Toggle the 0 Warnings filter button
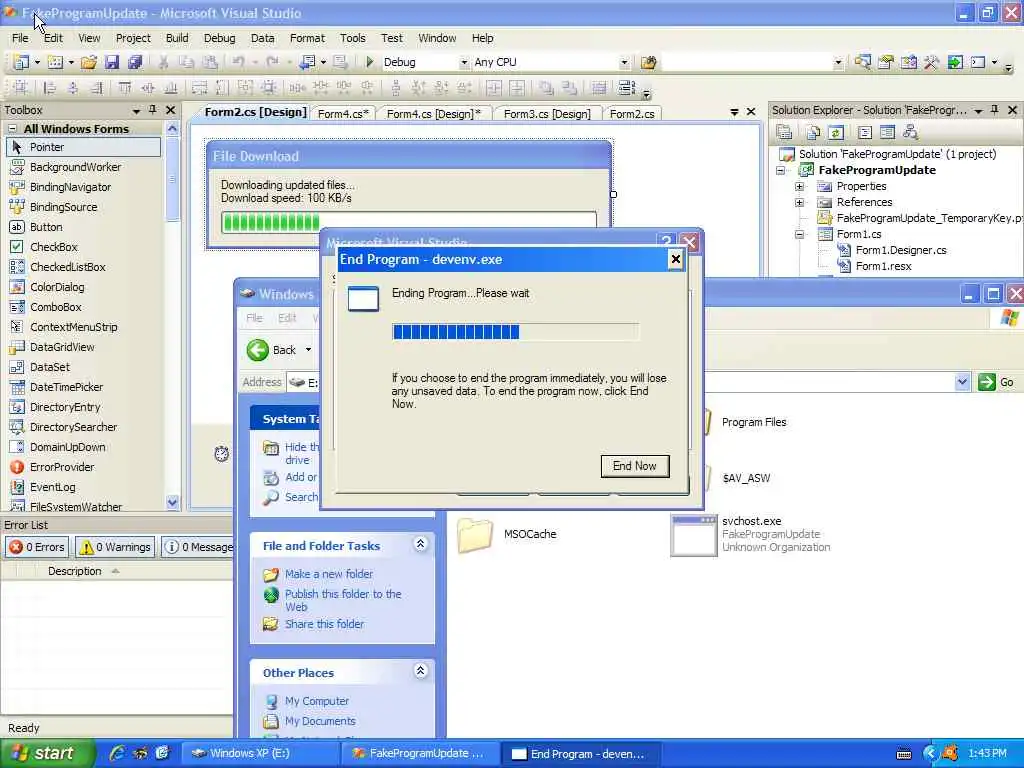Viewport: 1024px width, 768px height. 115,547
